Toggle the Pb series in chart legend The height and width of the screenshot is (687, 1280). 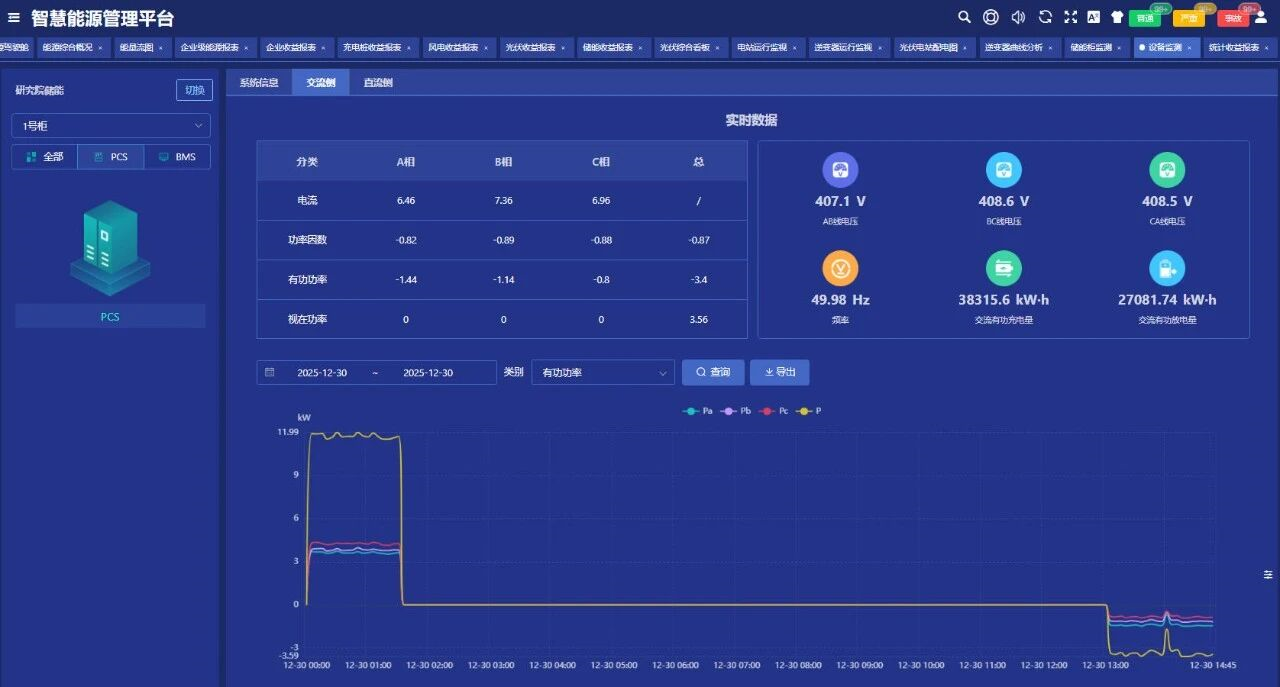click(735, 411)
